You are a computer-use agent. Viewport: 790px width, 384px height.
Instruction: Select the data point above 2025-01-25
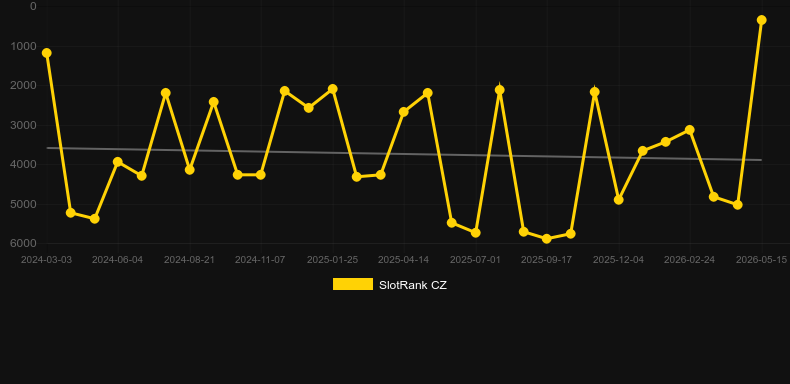click(x=333, y=89)
